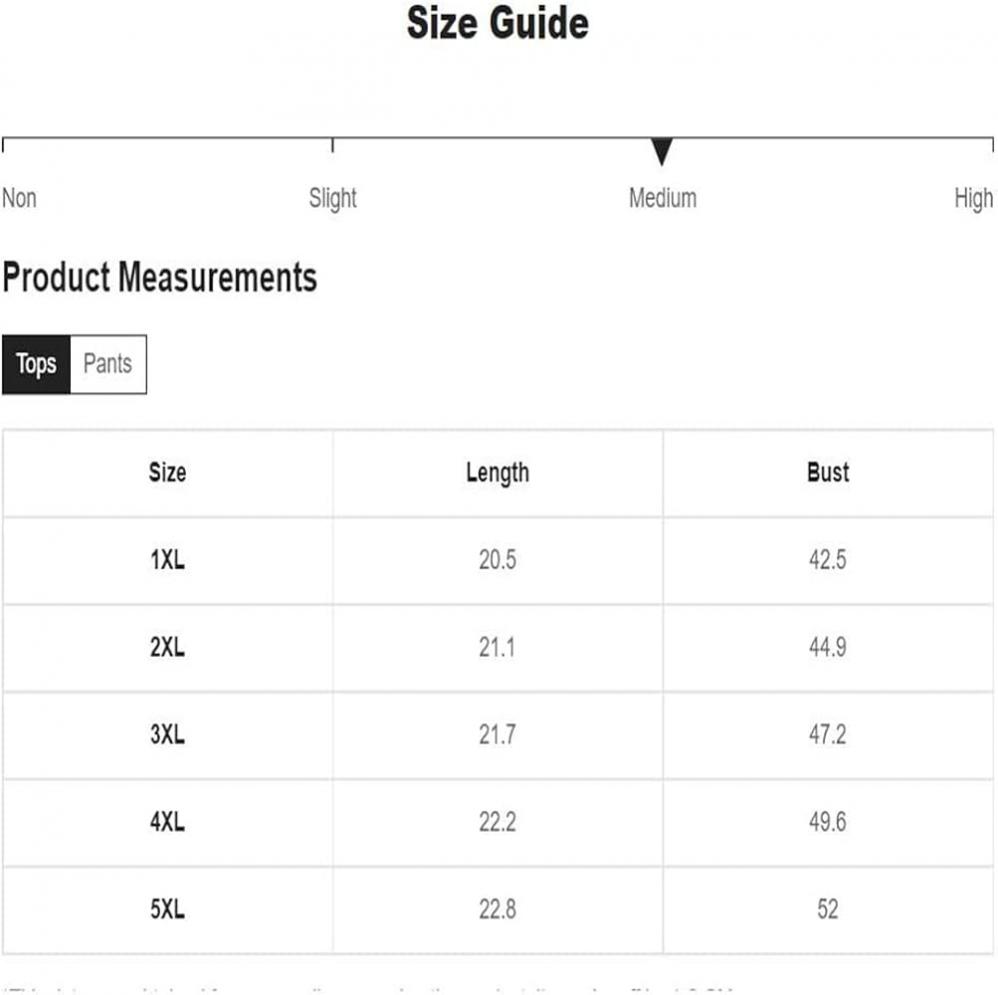Click the Size column header
The image size is (998, 995).
[x=167, y=472]
